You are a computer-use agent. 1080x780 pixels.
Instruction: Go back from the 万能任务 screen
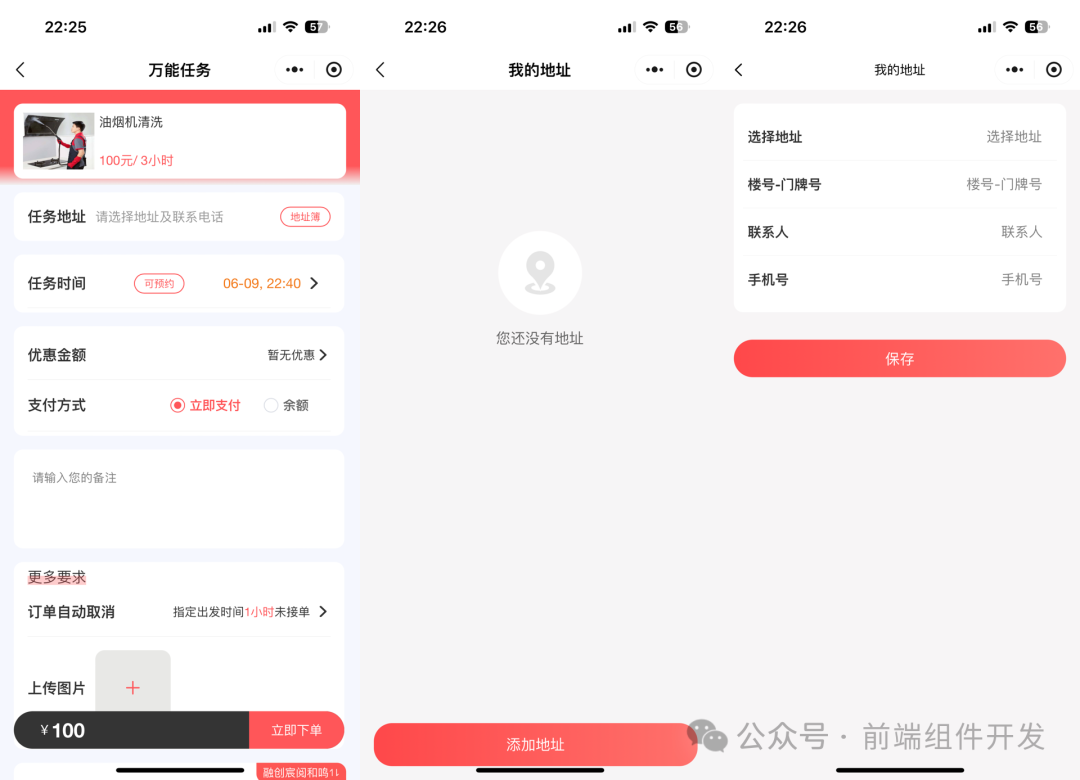pyautogui.click(x=21, y=70)
